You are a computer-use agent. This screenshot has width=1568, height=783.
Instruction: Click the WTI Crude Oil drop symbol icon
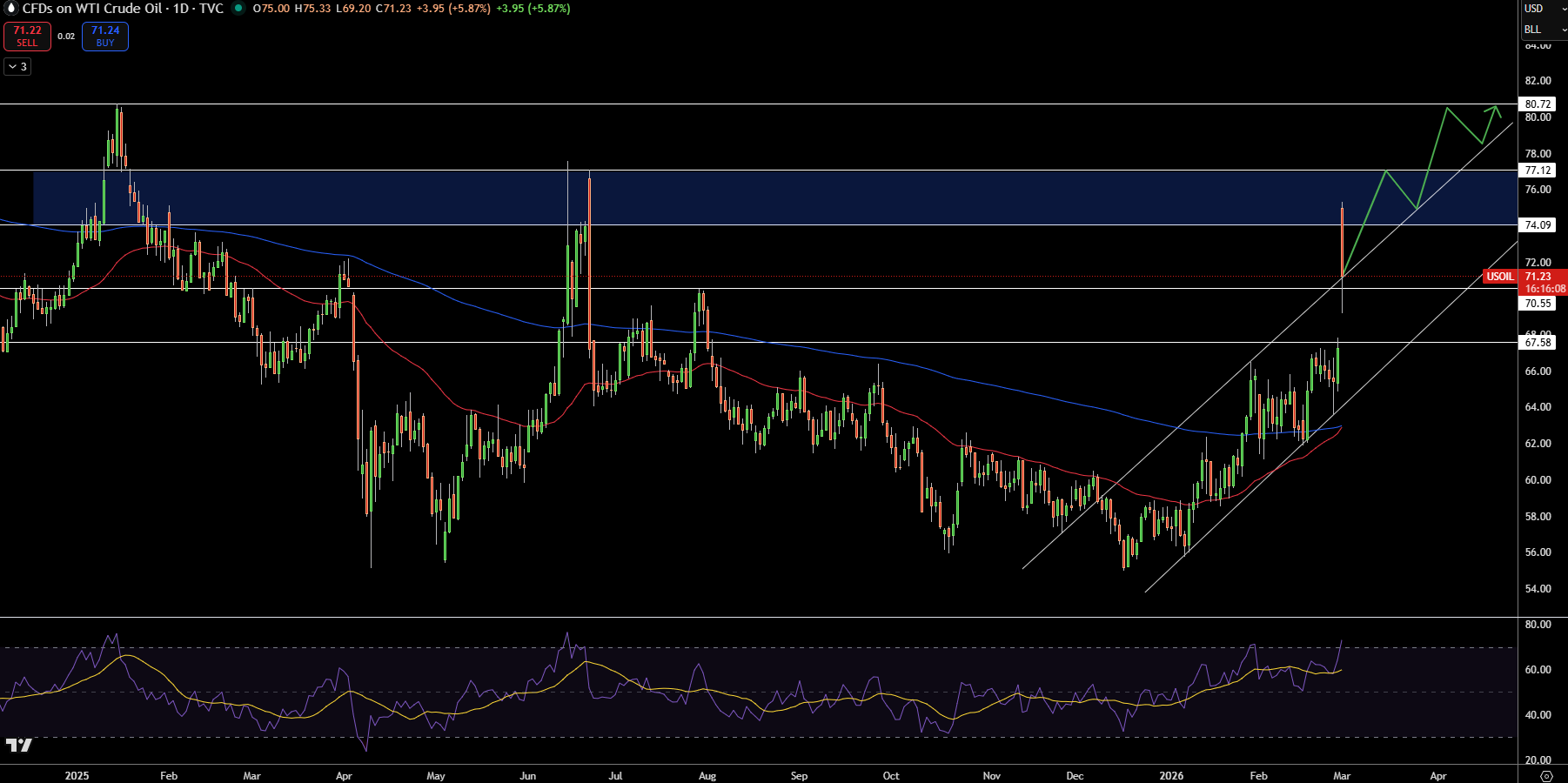[x=11, y=8]
